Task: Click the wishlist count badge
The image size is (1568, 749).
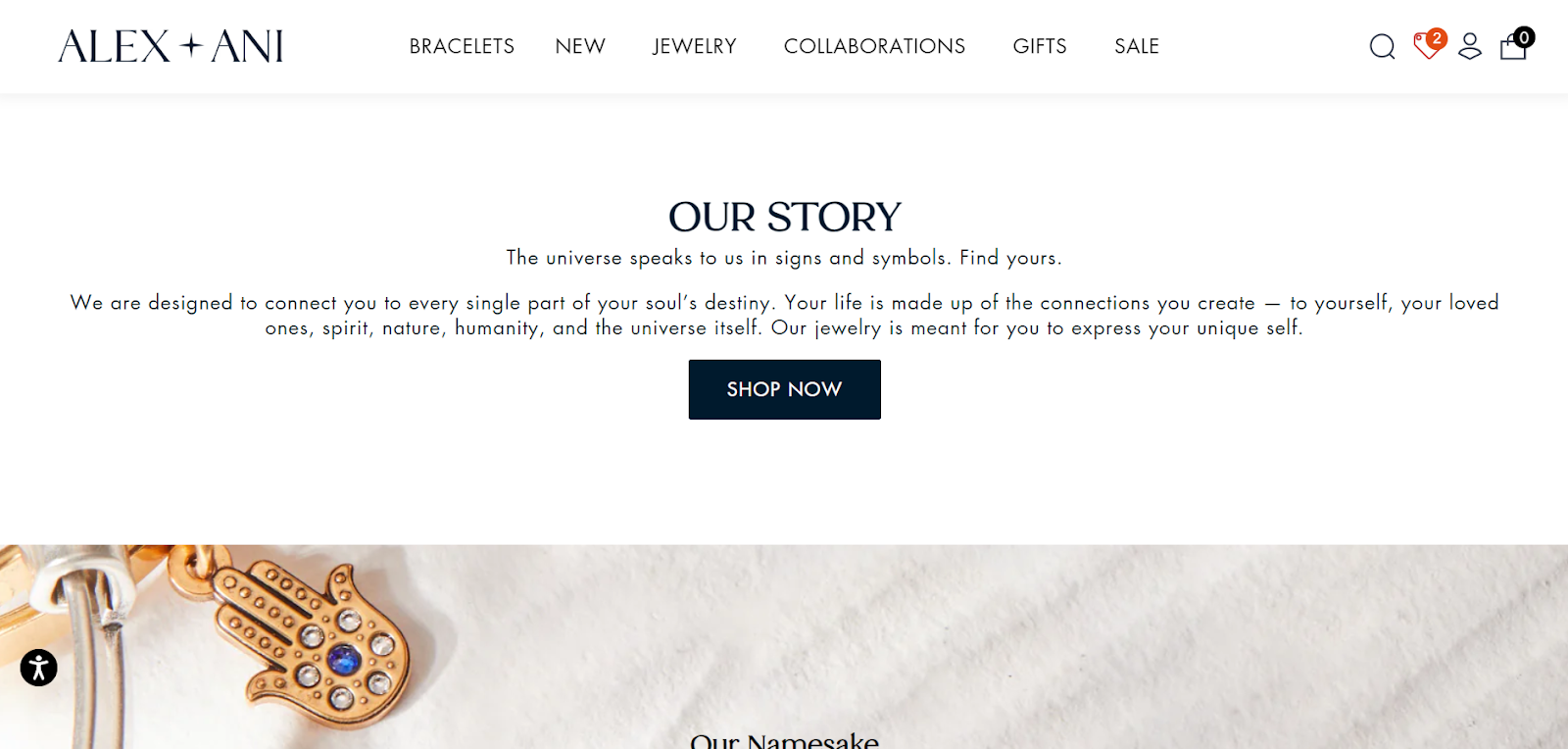Action: [x=1437, y=38]
